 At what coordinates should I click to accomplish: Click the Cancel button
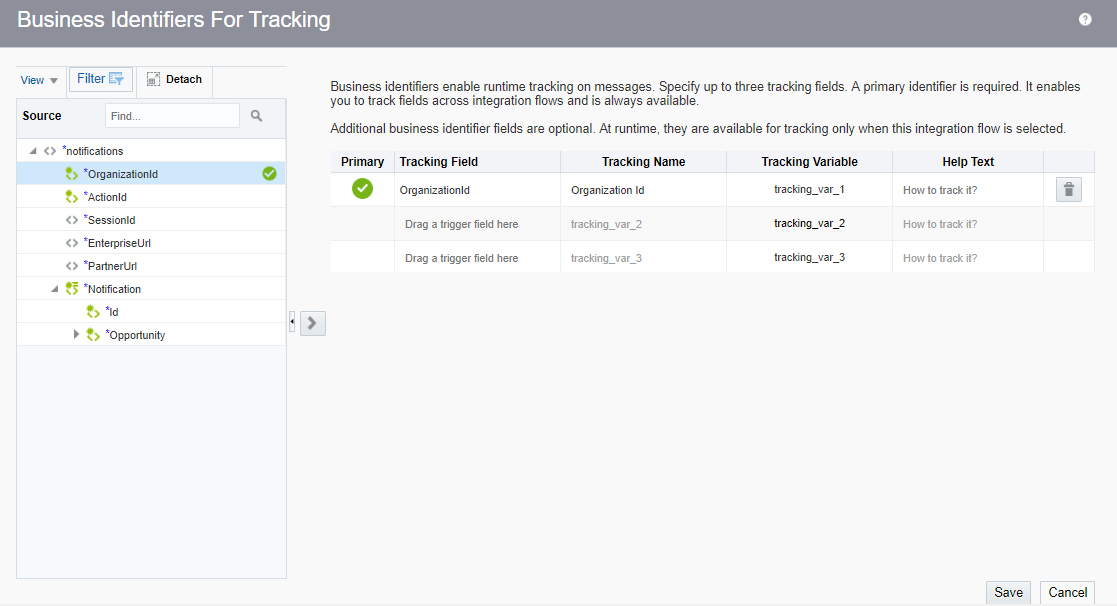click(x=1067, y=592)
